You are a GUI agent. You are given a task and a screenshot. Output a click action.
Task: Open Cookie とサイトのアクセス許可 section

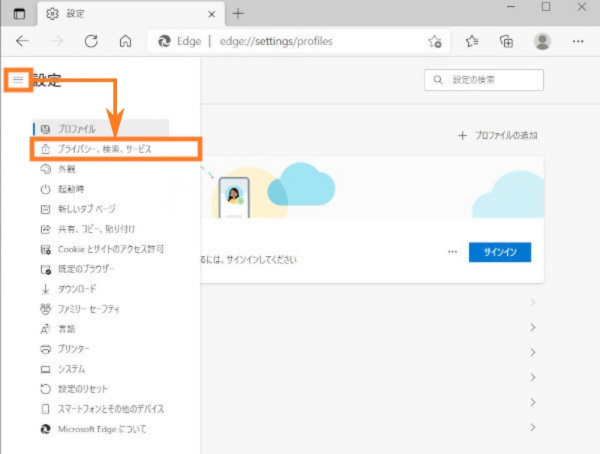[110, 248]
